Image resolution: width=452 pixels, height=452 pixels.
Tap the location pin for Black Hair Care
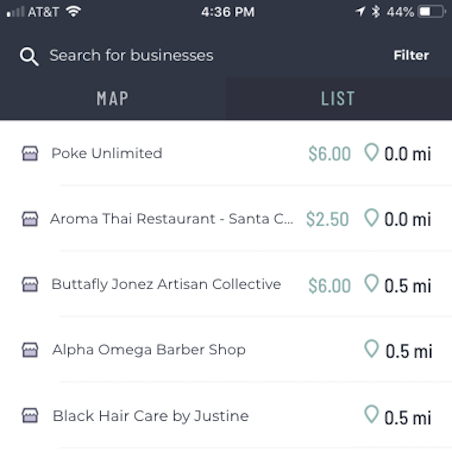pyautogui.click(x=371, y=414)
